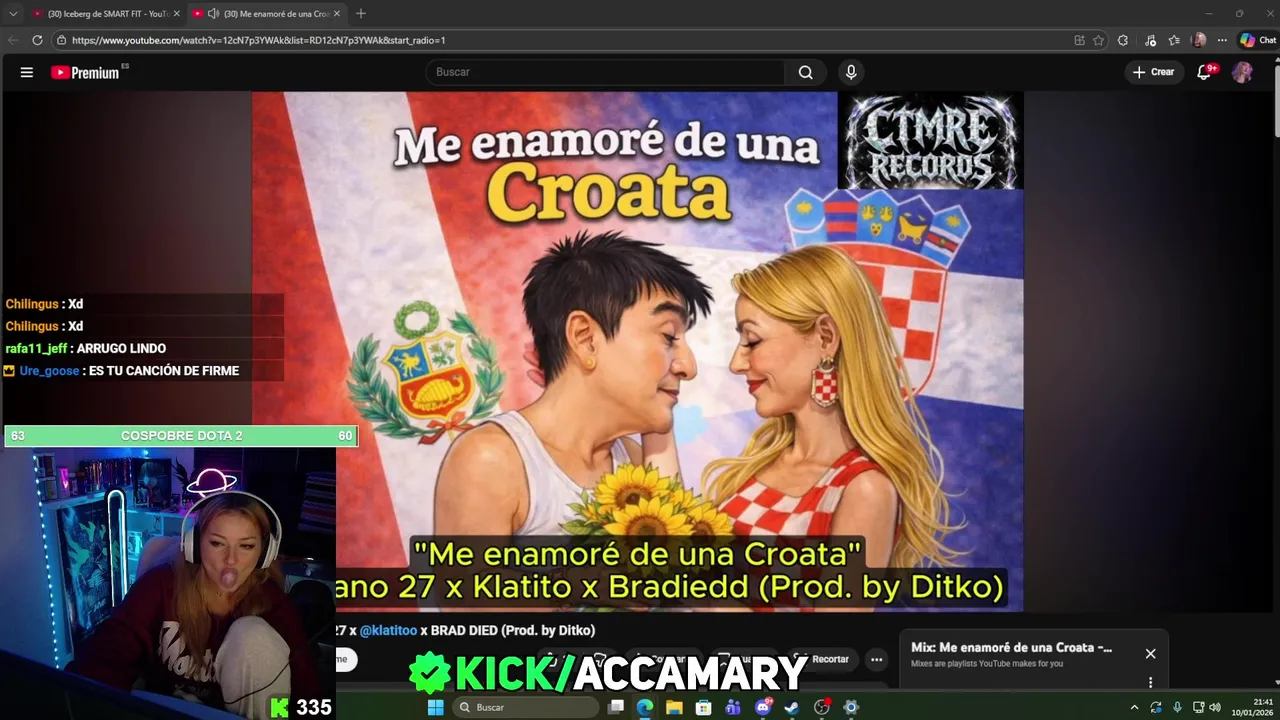Open Task View on the taskbar
This screenshot has width=1280, height=720.
coord(616,707)
